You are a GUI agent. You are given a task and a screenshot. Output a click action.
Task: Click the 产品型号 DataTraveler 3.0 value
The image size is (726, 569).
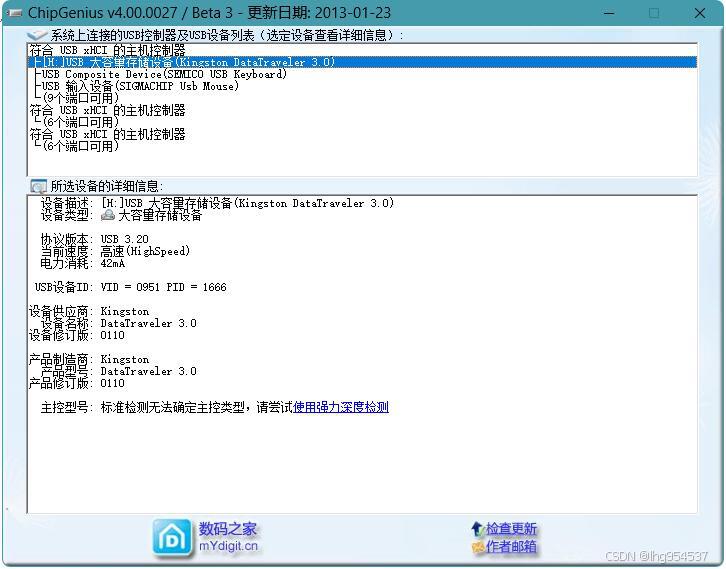coord(148,372)
